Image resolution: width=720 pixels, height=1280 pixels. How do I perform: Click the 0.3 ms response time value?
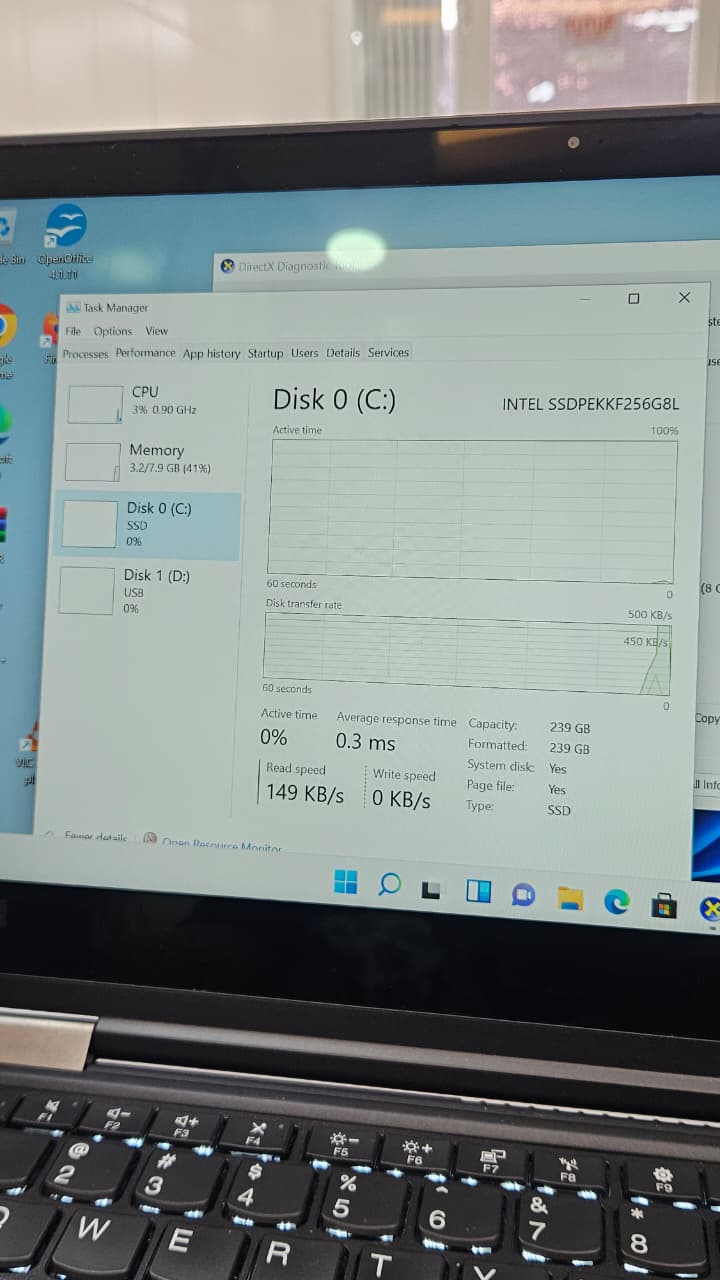click(365, 743)
